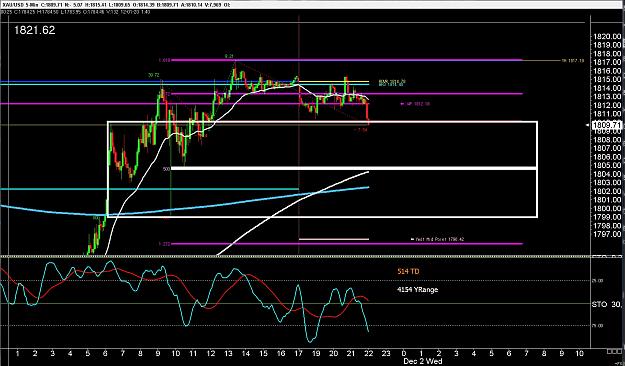The width and height of the screenshot is (625, 366).
Task: Click hour 23 on the time axis
Action: [386, 354]
